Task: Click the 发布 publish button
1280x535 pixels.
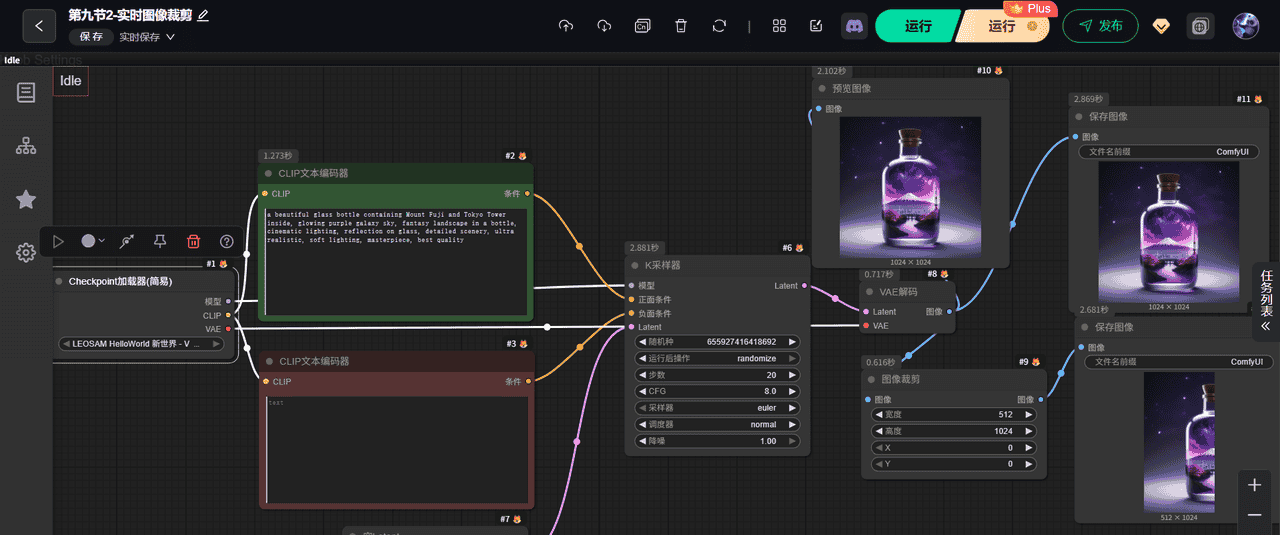Action: [1100, 26]
